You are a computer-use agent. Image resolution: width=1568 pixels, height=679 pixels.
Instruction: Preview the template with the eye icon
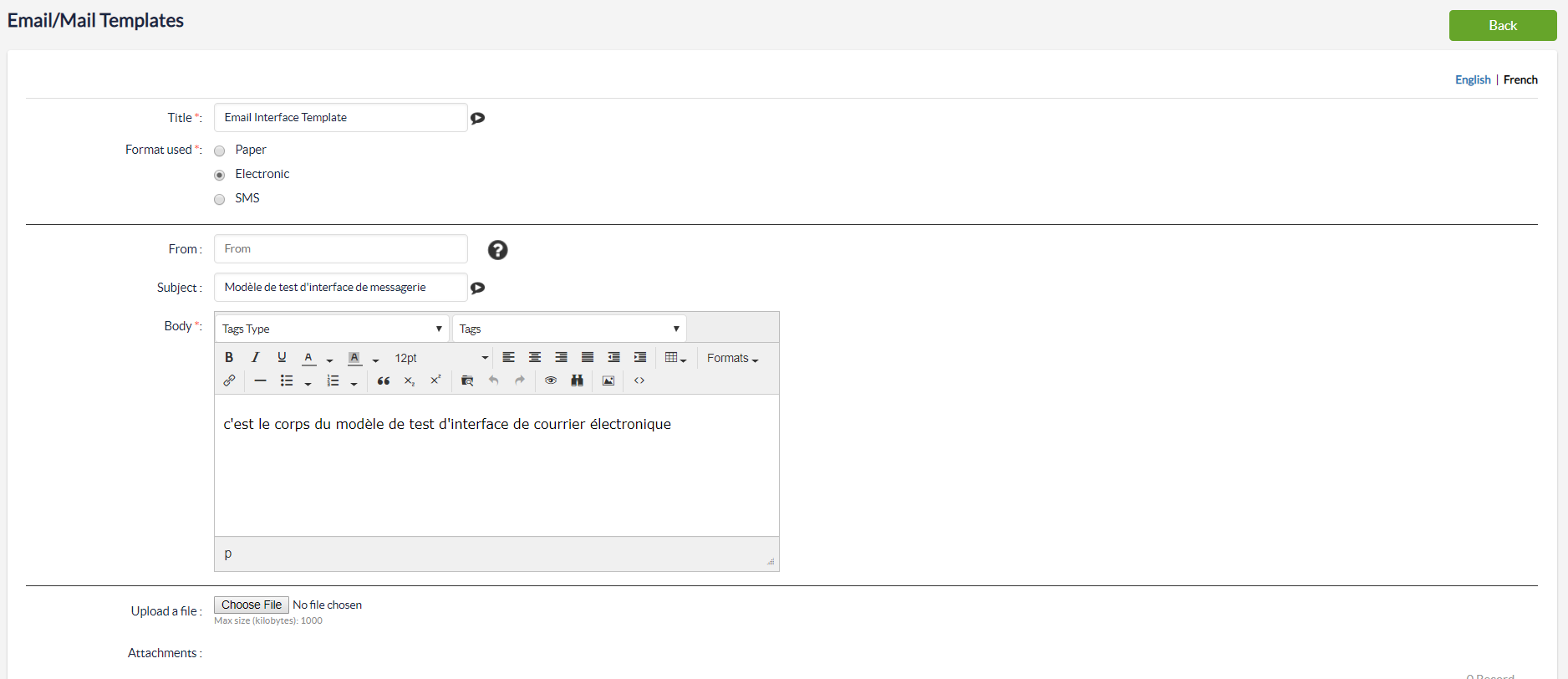coord(551,380)
